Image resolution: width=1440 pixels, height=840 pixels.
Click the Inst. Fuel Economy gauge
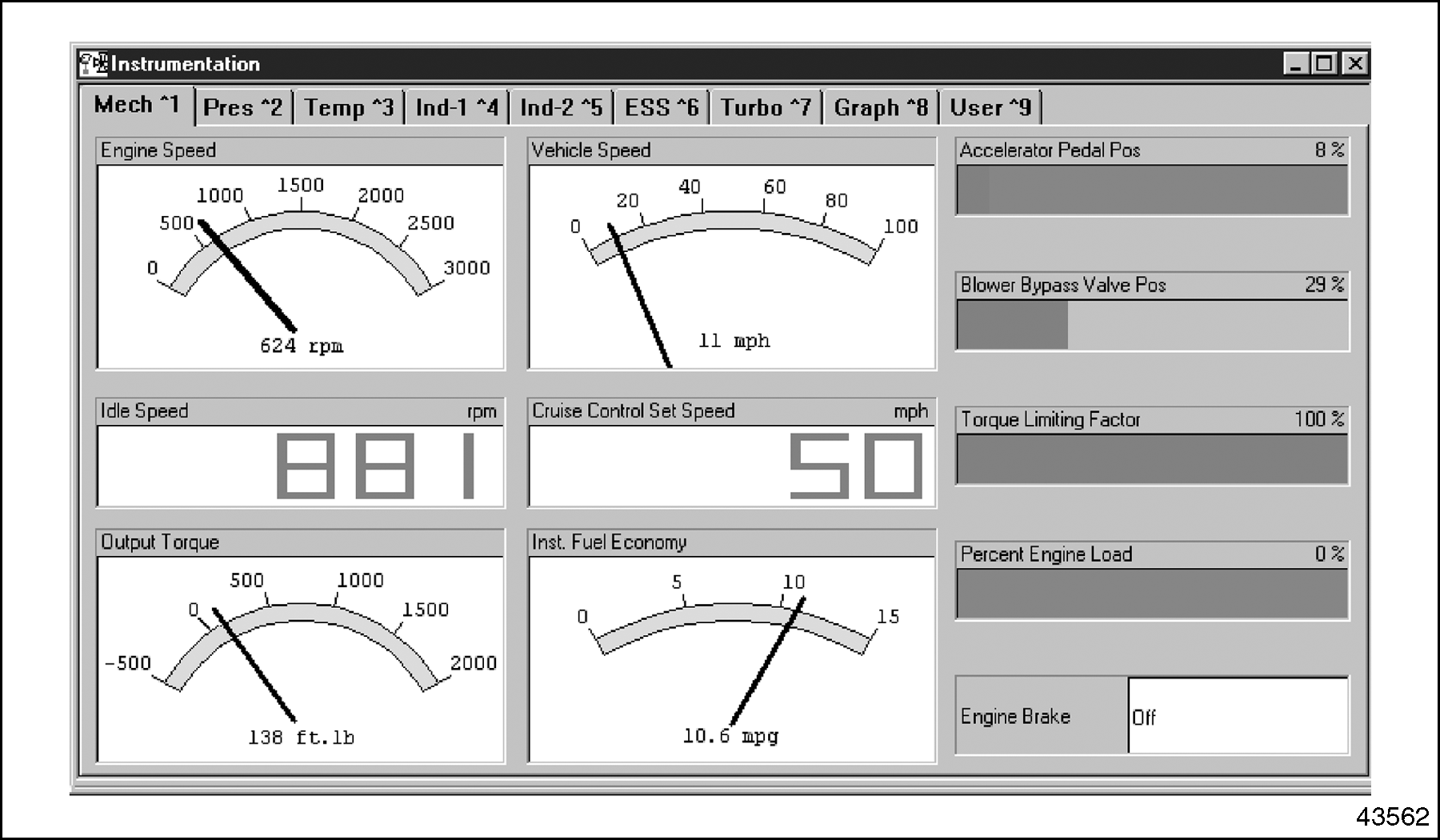tap(731, 658)
